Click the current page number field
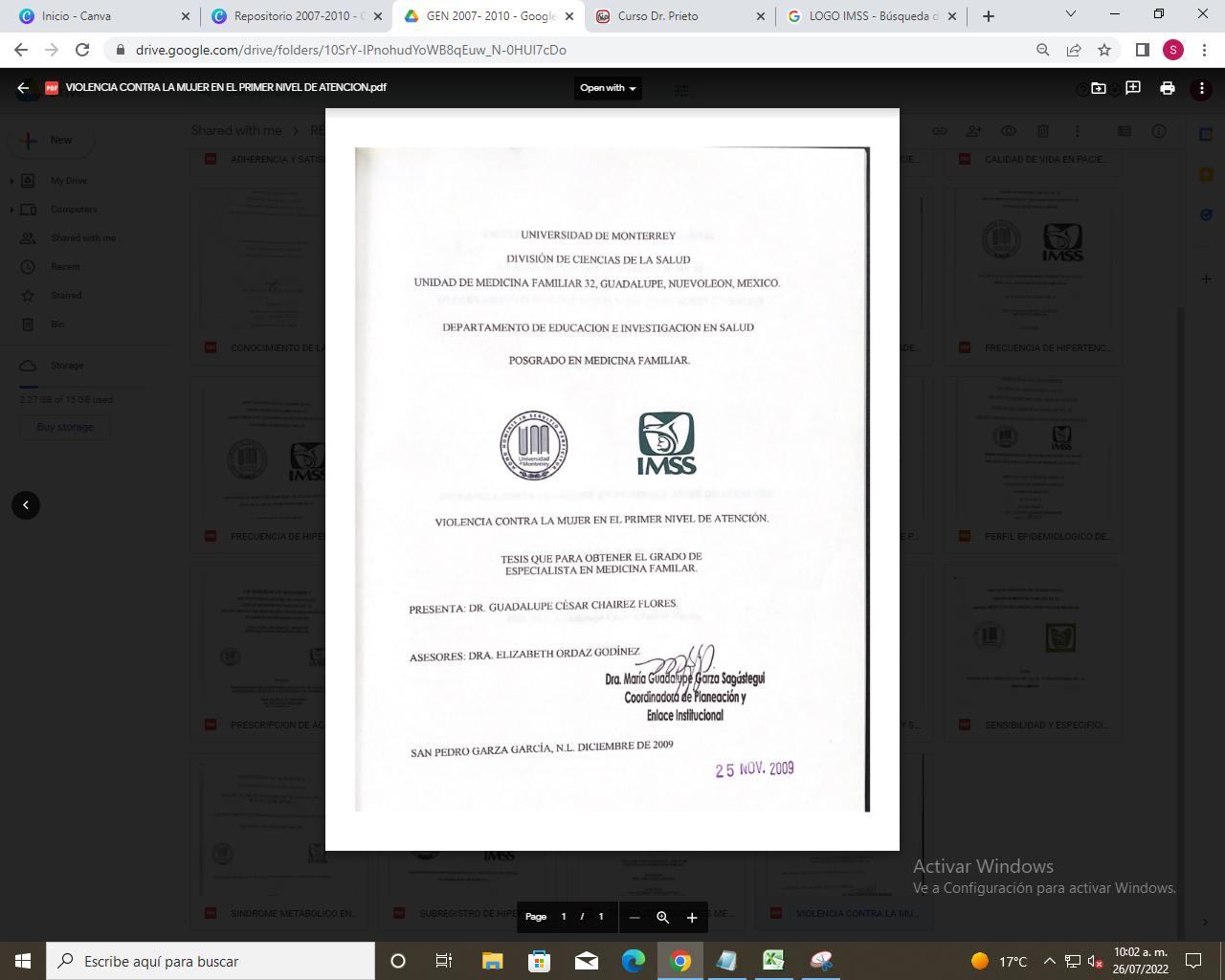Viewport: 1225px width, 980px height. (x=564, y=917)
